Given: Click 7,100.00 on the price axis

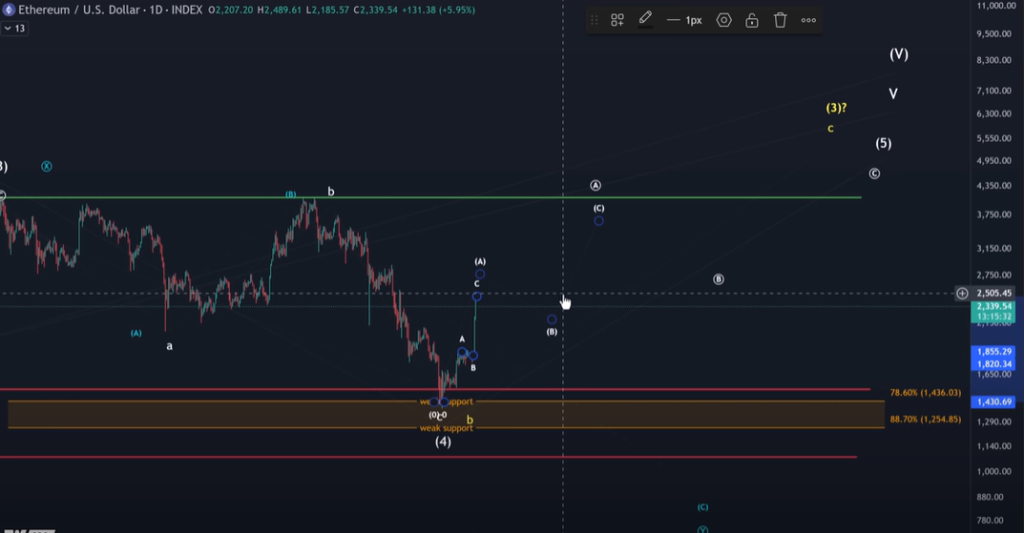Looking at the screenshot, I should (x=994, y=91).
